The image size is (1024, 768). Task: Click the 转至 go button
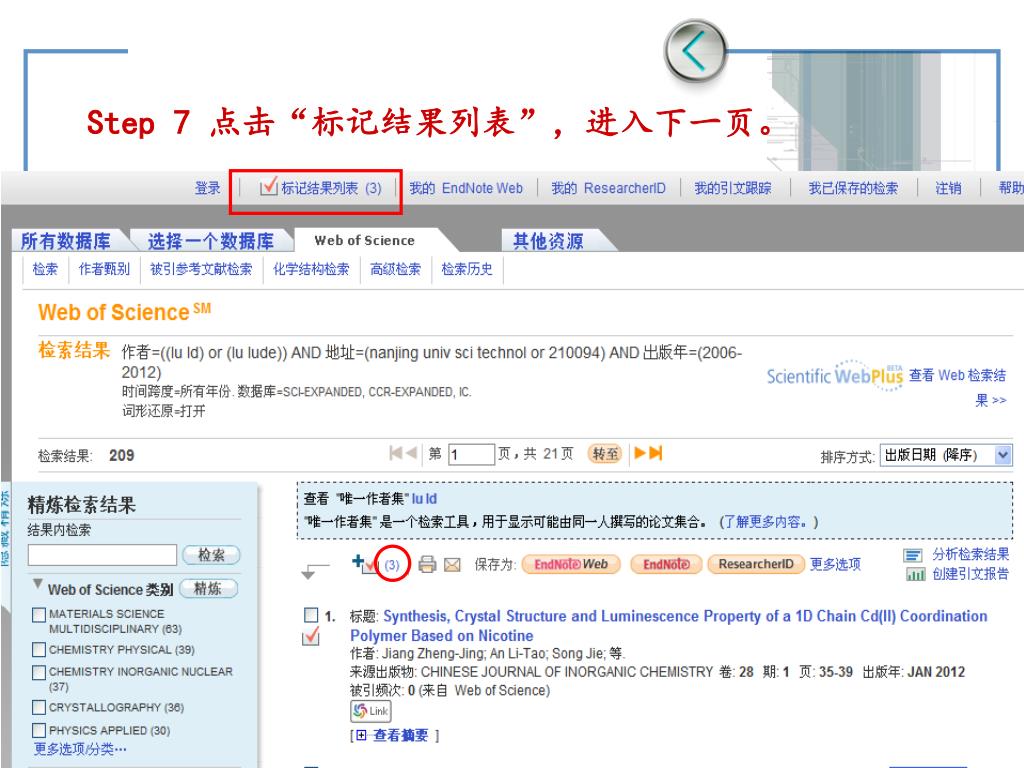(x=605, y=453)
